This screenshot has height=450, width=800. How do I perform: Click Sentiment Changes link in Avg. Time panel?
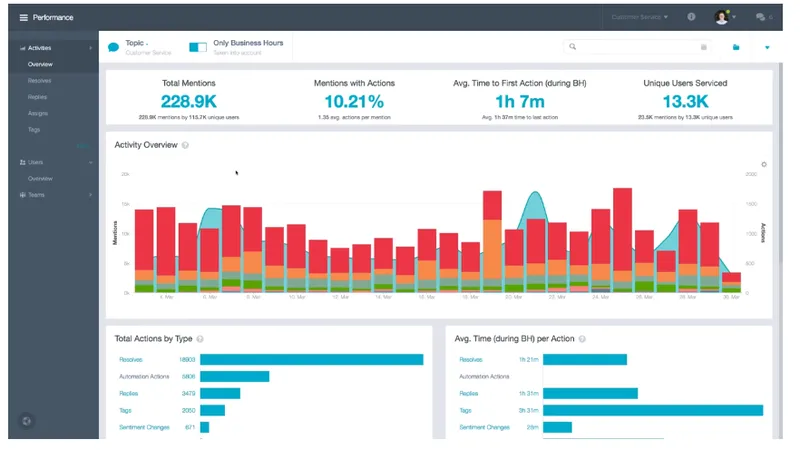(x=484, y=427)
